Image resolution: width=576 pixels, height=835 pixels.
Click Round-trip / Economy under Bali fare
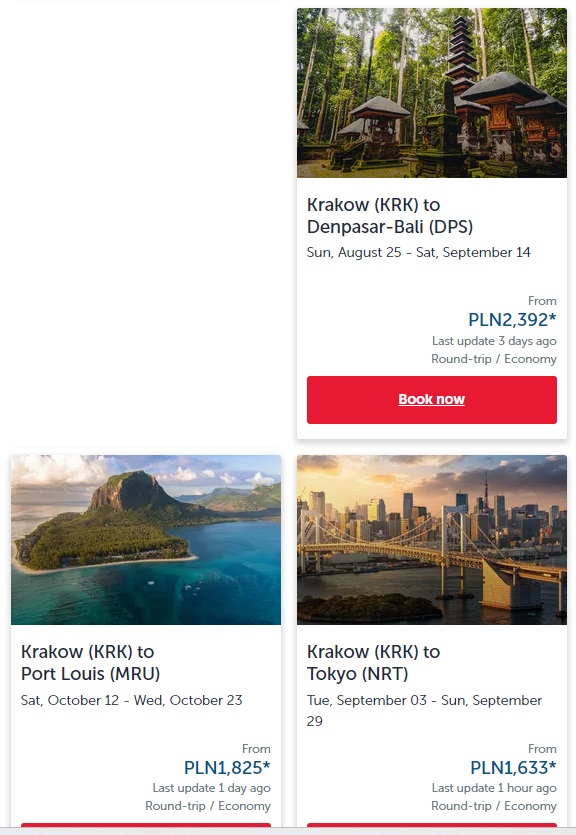[x=493, y=359]
